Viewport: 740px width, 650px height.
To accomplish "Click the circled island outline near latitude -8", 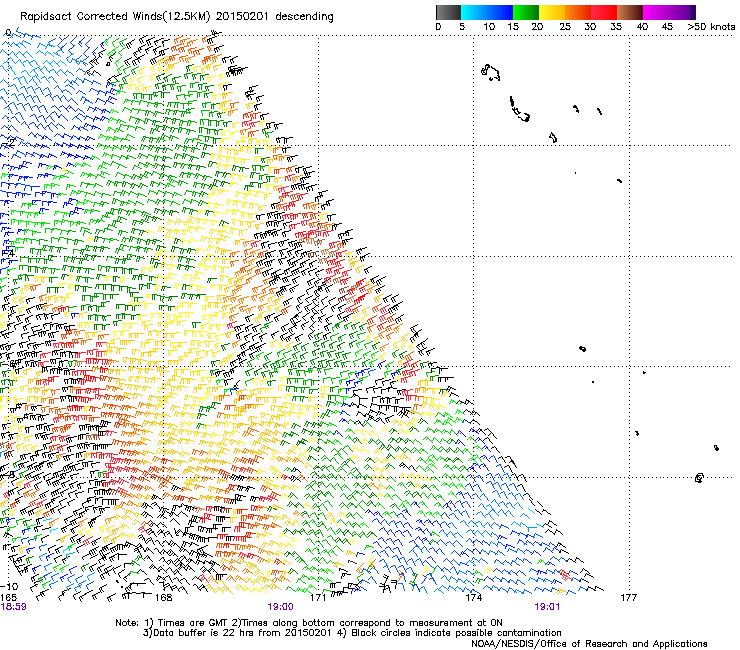I will point(699,478).
